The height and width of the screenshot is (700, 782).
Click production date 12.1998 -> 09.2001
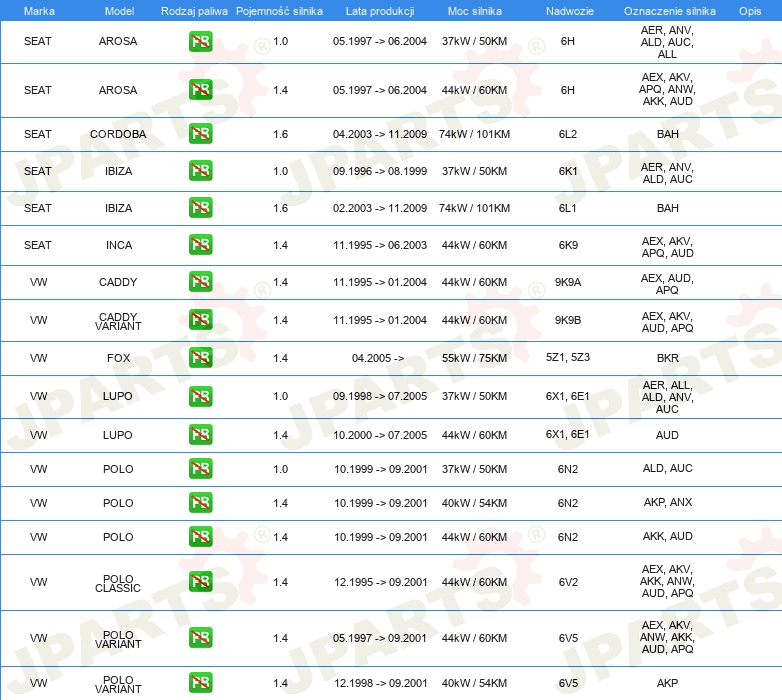click(x=381, y=683)
